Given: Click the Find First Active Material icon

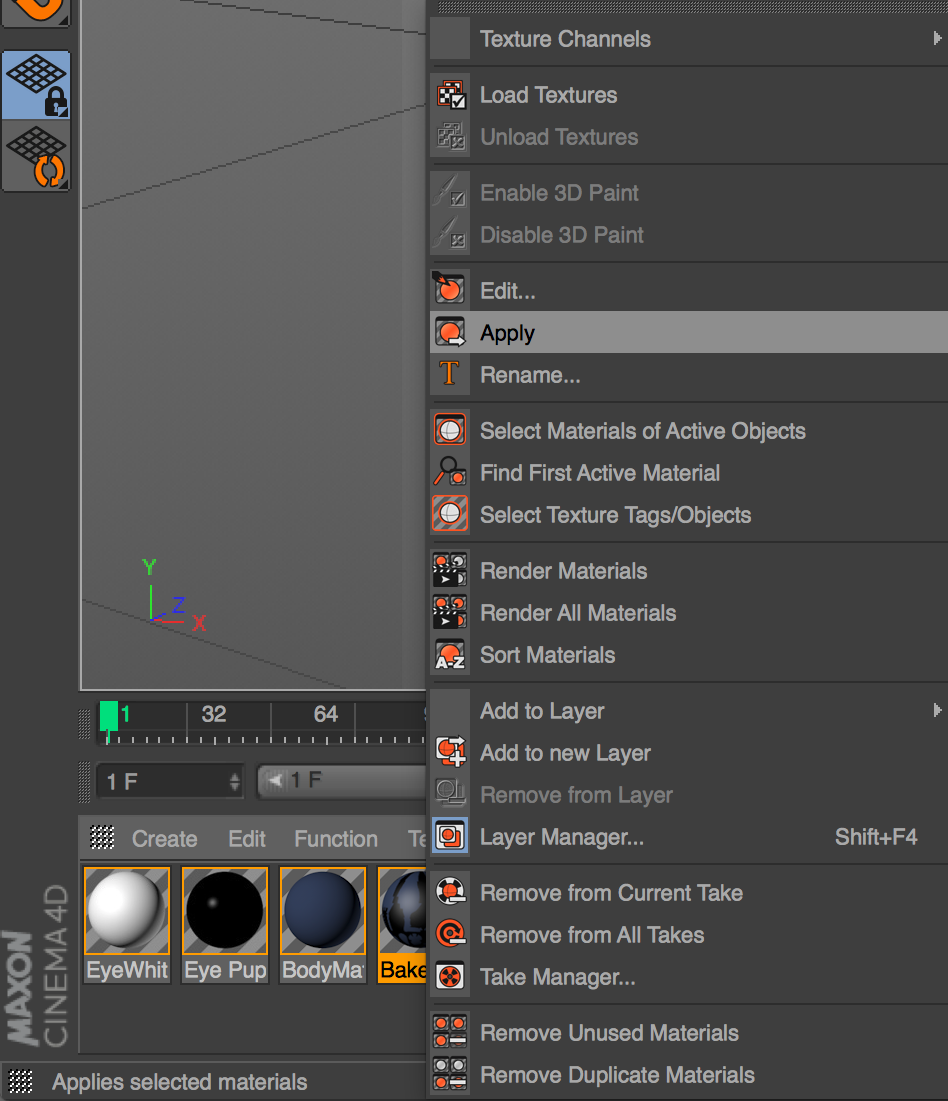Looking at the screenshot, I should [x=450, y=473].
